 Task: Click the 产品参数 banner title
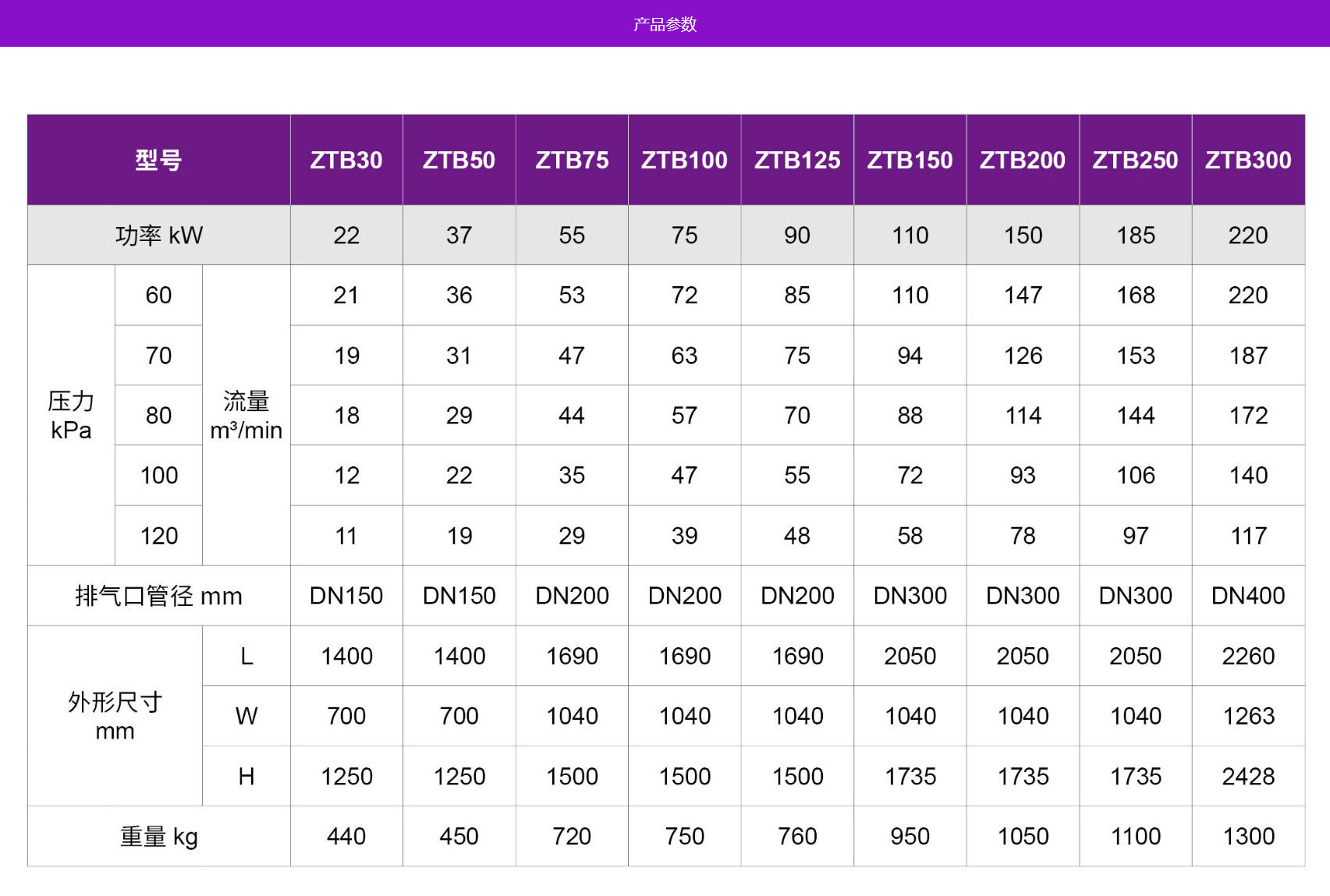pyautogui.click(x=665, y=24)
